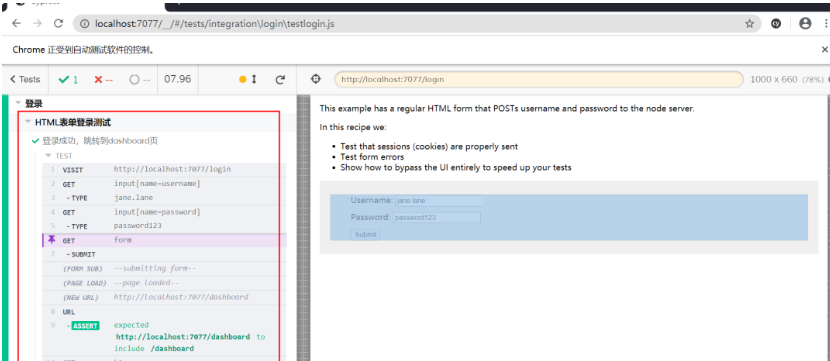Select the ASSERT expected dashboard command
Viewport: 830px width, 361px height.
point(164,337)
